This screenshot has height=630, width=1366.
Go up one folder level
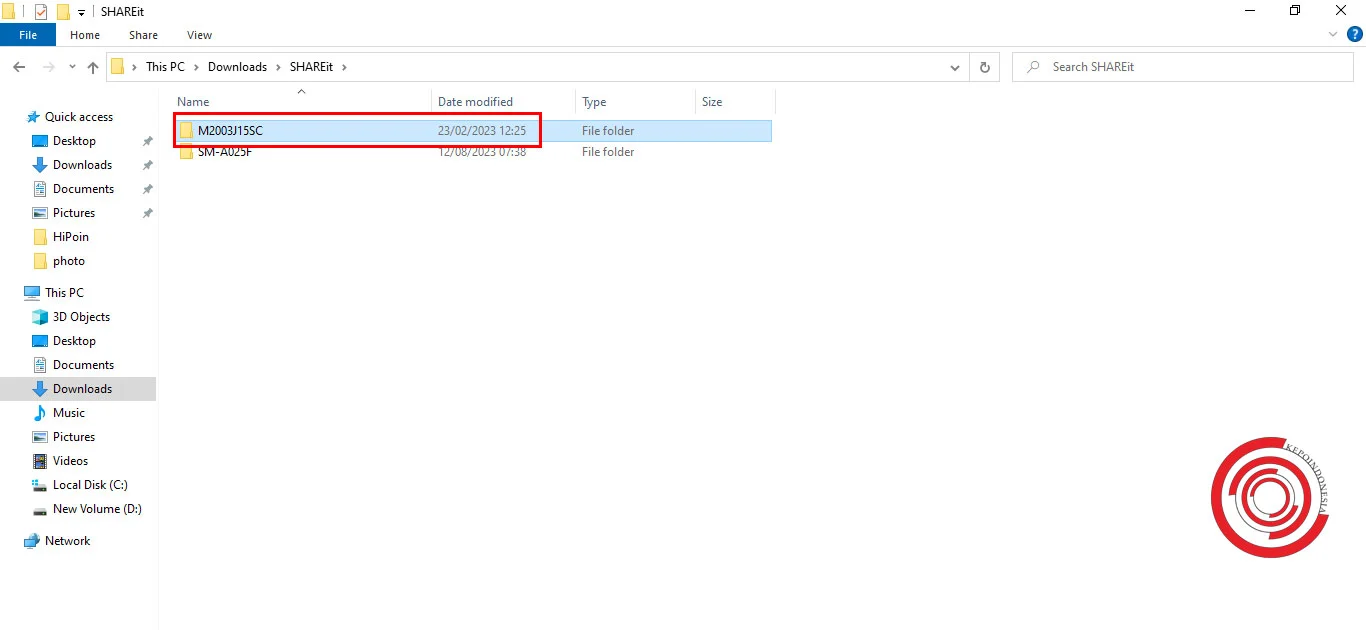click(x=93, y=67)
